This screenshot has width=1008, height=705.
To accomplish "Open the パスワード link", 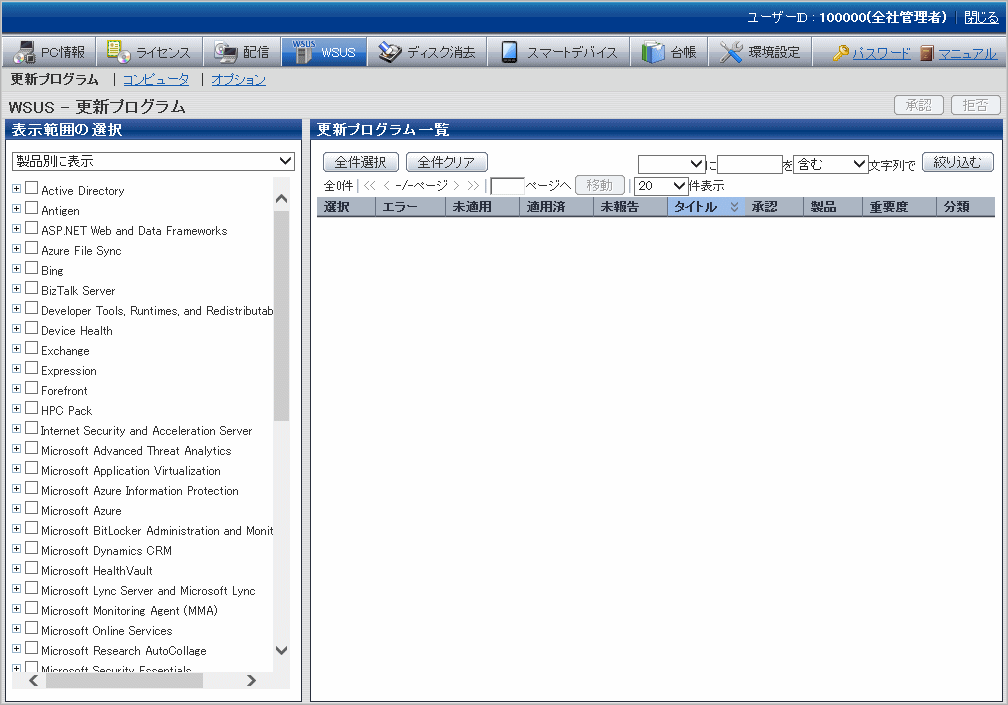I will click(881, 53).
